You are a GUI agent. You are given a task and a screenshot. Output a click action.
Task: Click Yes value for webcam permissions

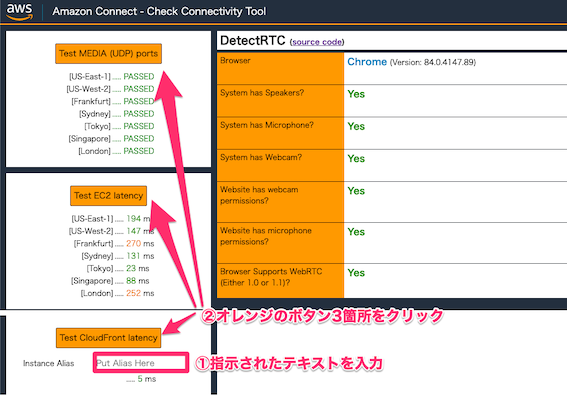point(356,191)
